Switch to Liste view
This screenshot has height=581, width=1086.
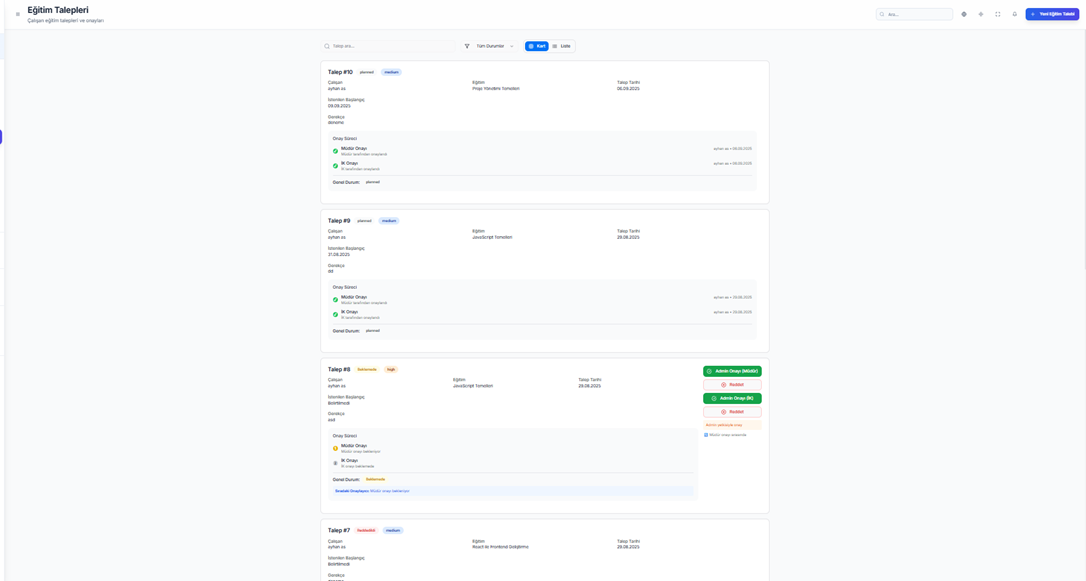[562, 46]
